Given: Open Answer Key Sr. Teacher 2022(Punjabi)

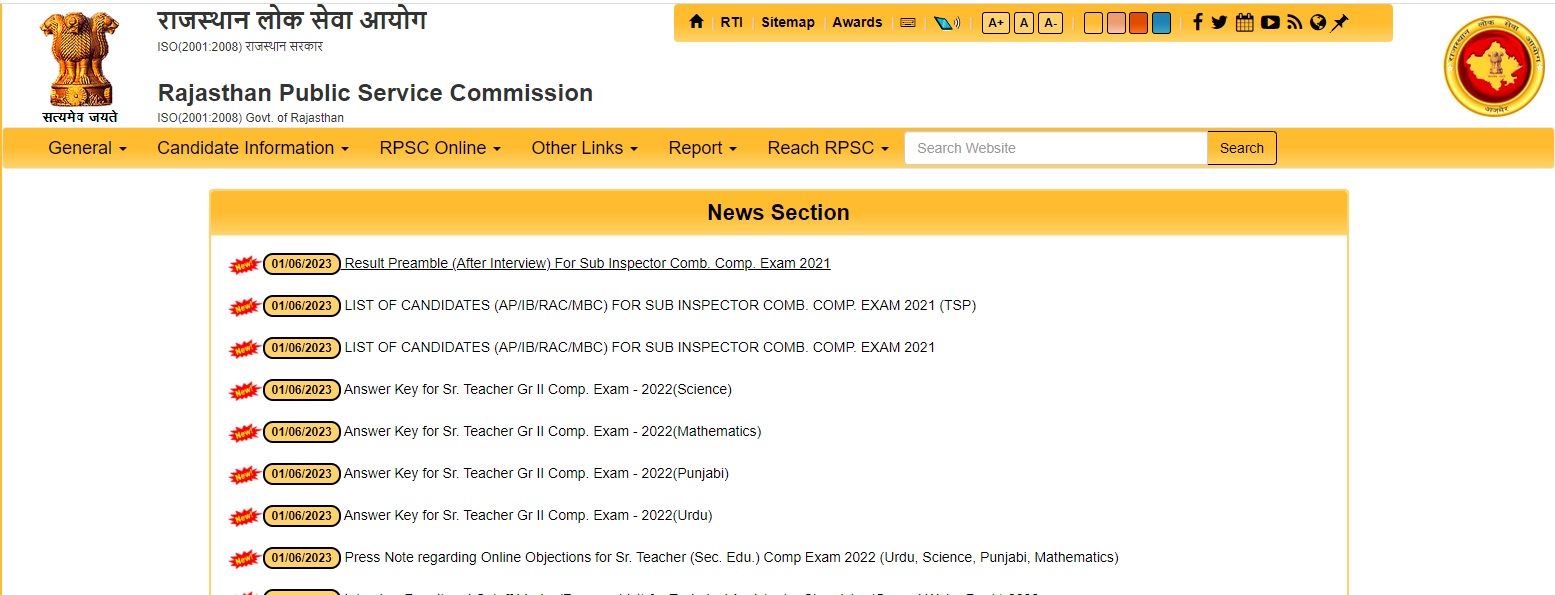Looking at the screenshot, I should tap(536, 473).
